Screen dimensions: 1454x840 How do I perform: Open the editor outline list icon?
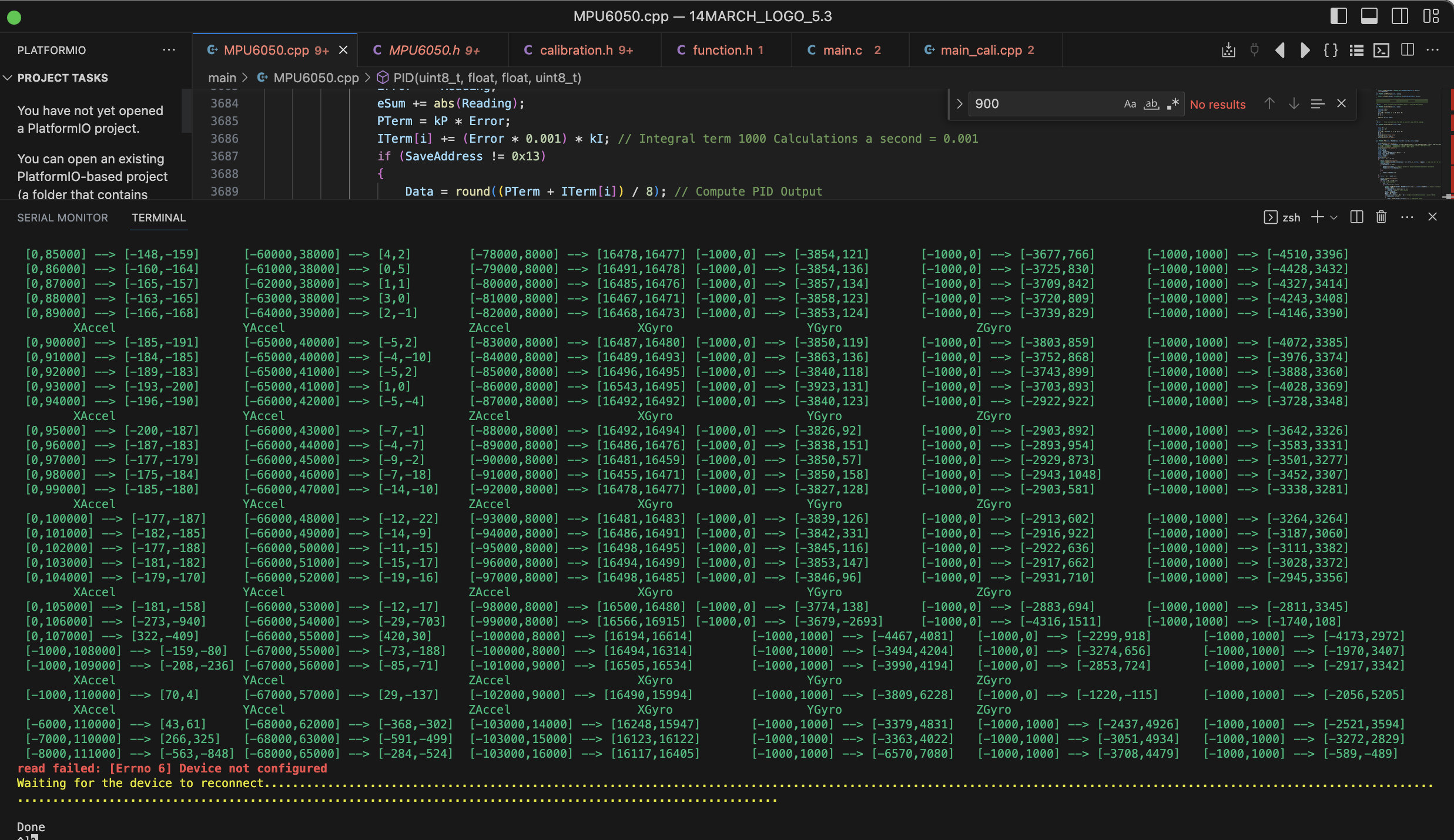(x=1356, y=50)
